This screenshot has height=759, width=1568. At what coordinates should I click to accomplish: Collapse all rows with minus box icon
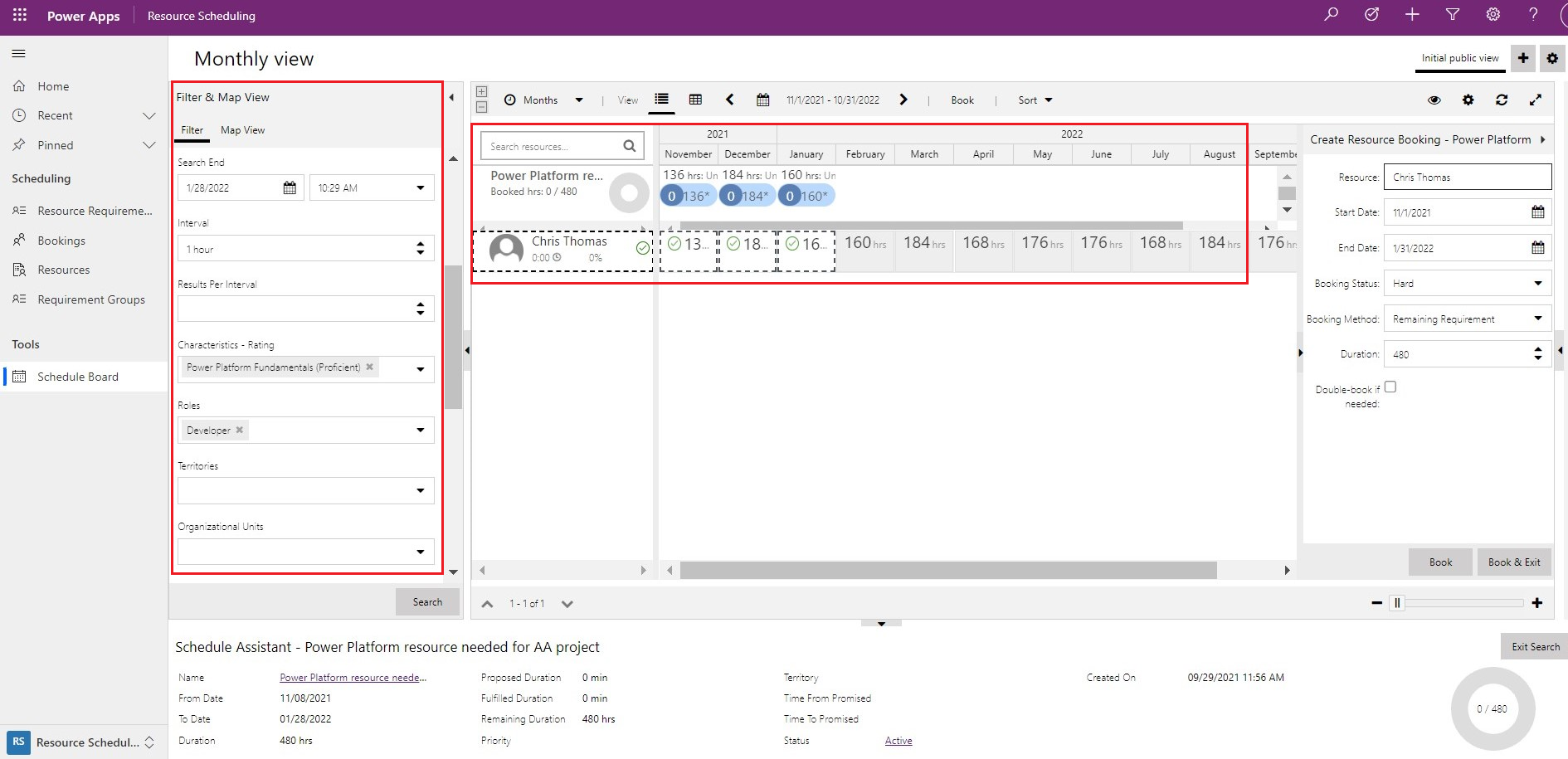(x=481, y=107)
